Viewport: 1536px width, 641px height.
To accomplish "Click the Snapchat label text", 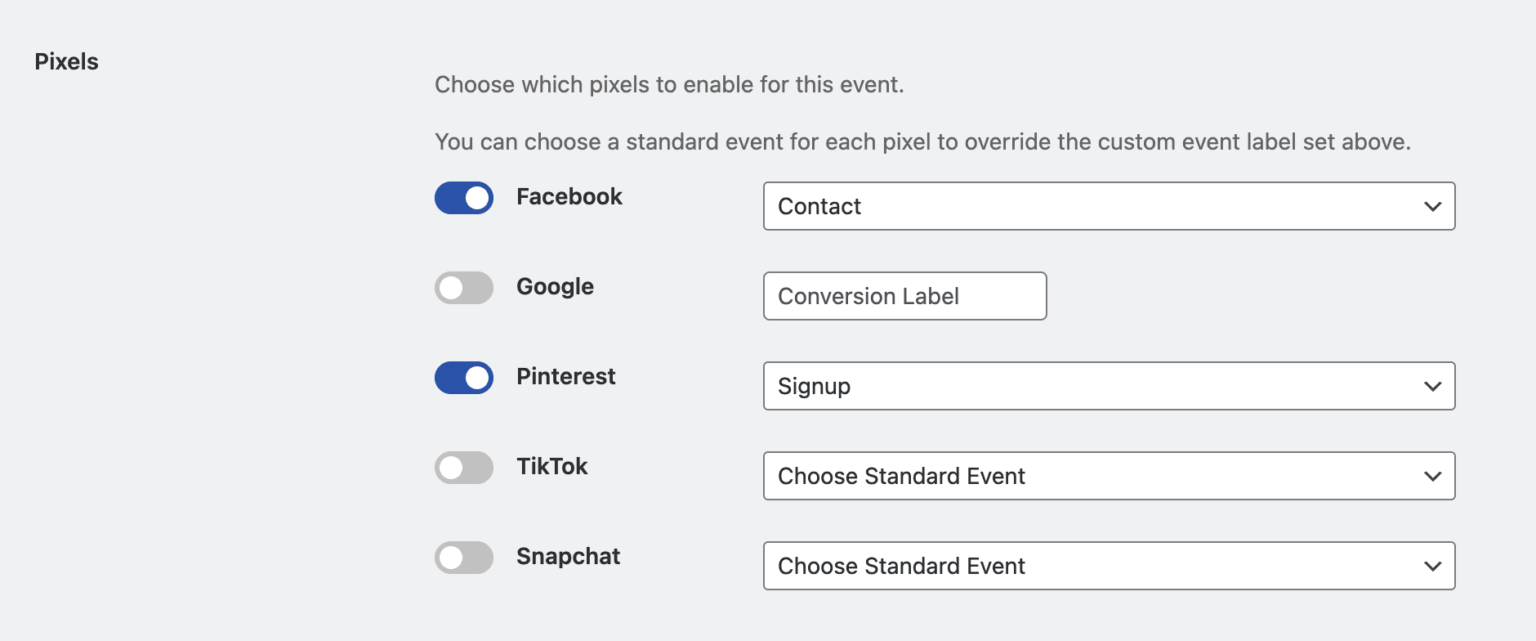I will click(568, 557).
